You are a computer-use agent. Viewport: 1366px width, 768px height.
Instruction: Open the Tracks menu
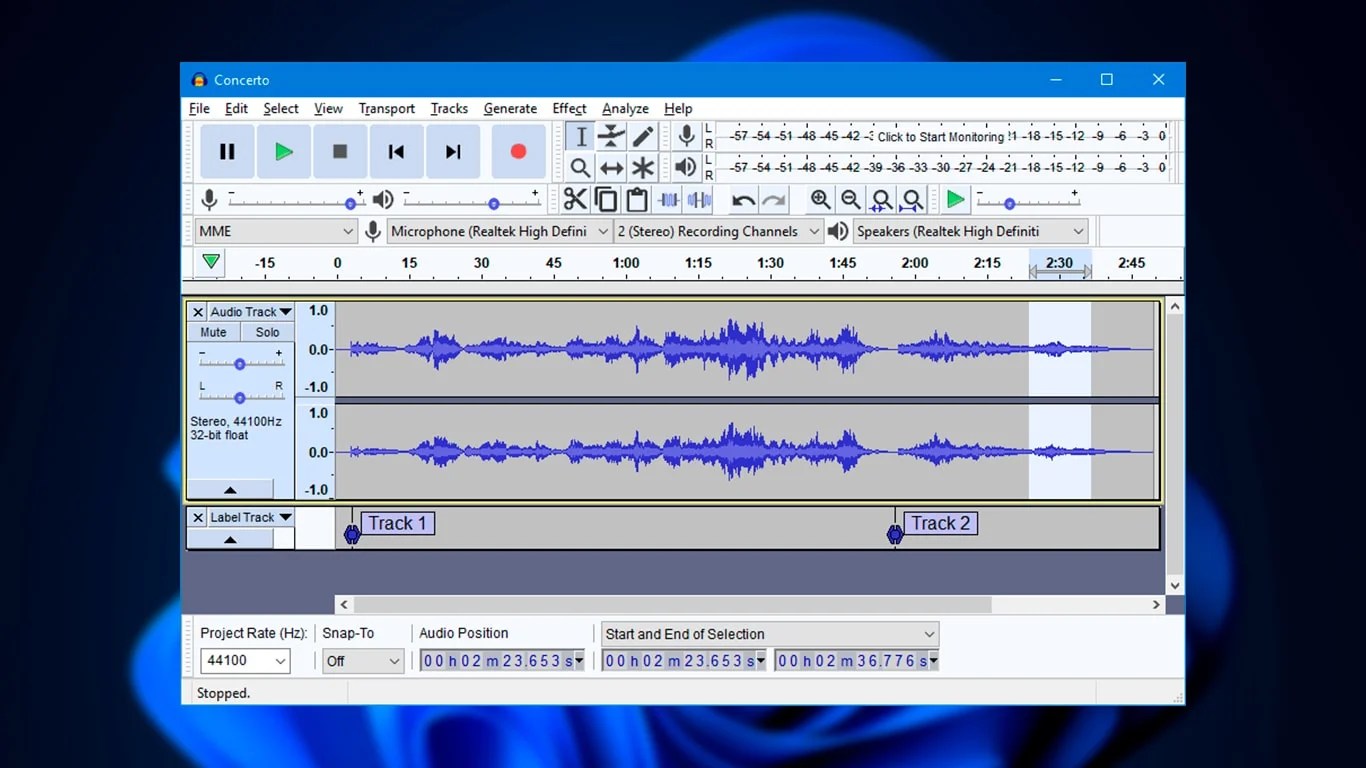click(x=449, y=108)
